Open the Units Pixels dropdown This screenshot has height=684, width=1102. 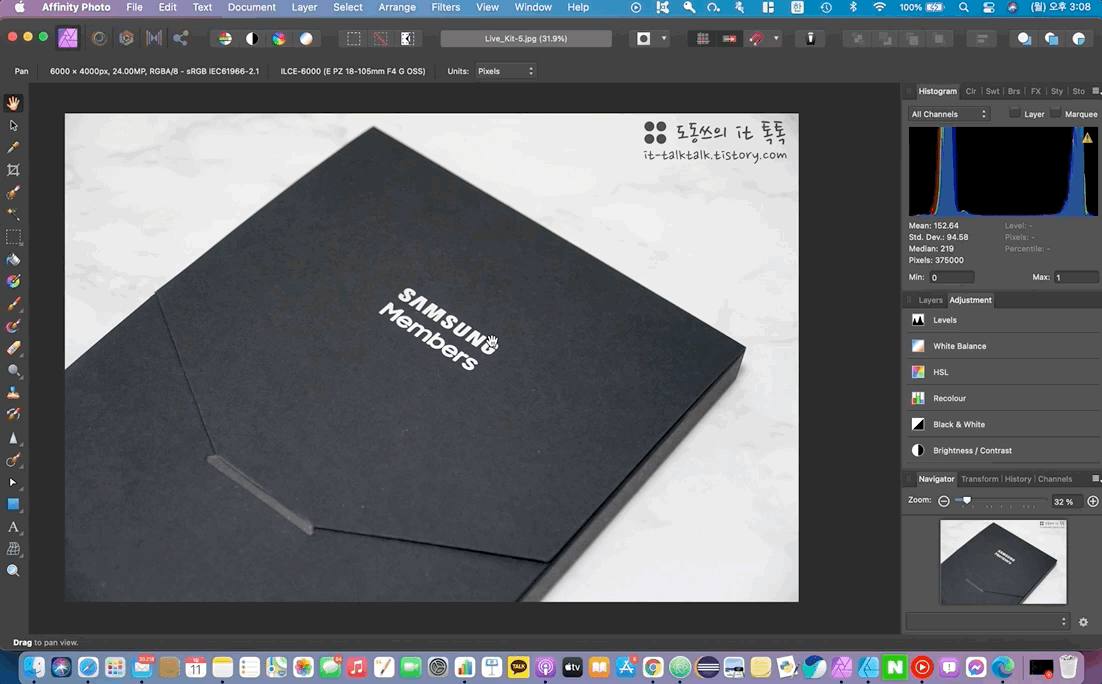(505, 71)
